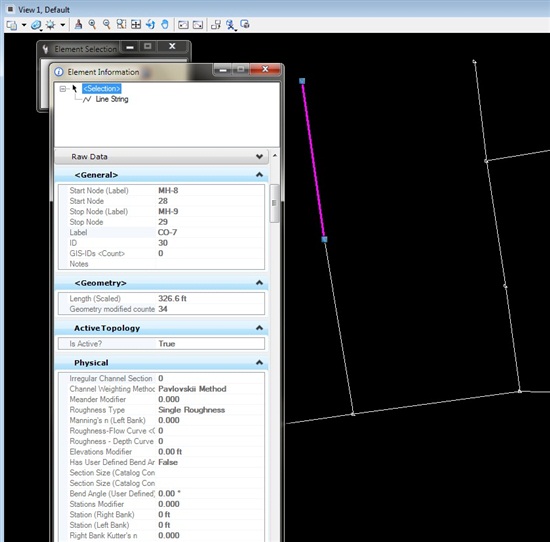This screenshot has height=542, width=550.
Task: Select the Zoom In magnifier tool
Action: pos(92,25)
